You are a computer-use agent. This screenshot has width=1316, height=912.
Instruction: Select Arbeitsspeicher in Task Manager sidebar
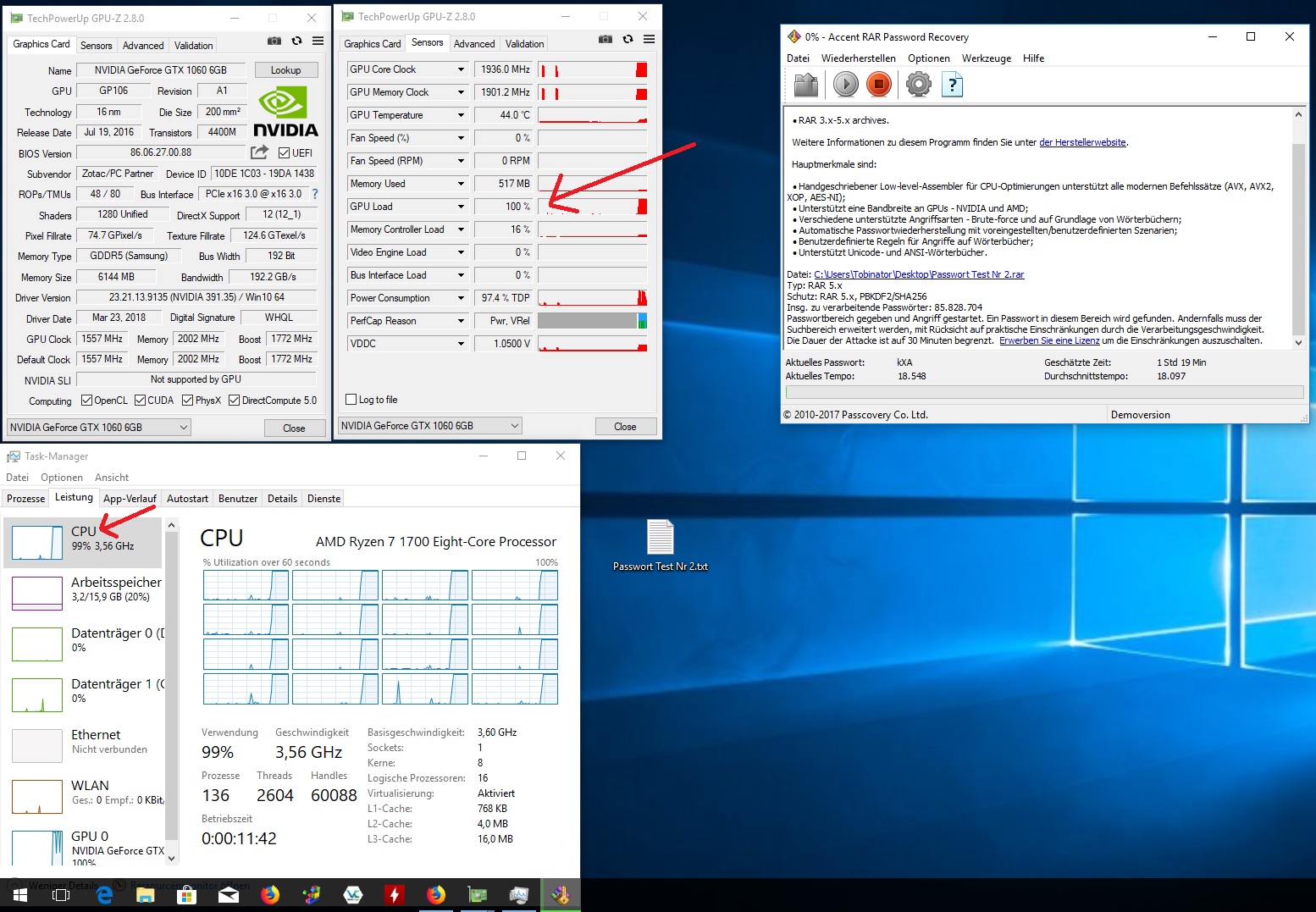click(85, 593)
